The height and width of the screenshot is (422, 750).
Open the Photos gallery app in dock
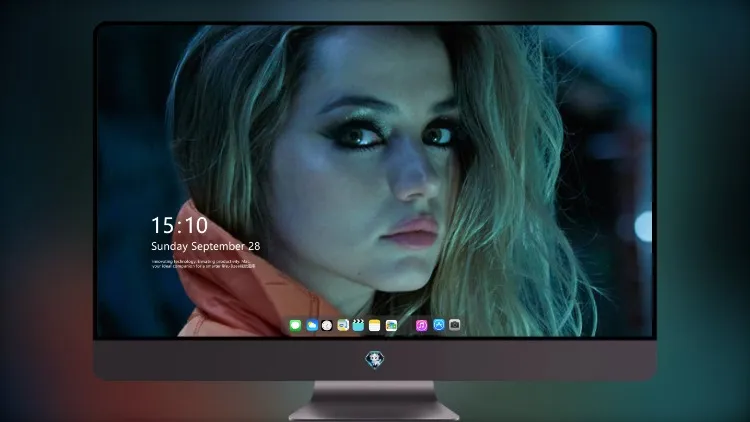coord(391,326)
